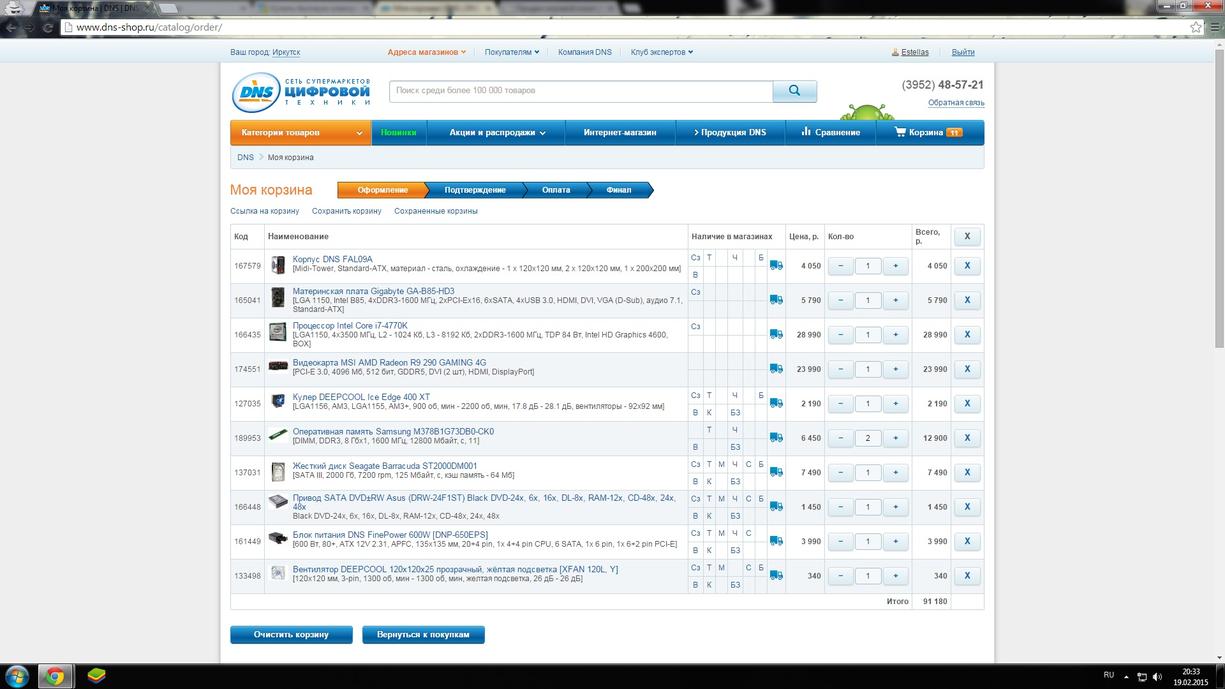
Task: Decrease quantity of Samsung memory
Action: (x=840, y=438)
